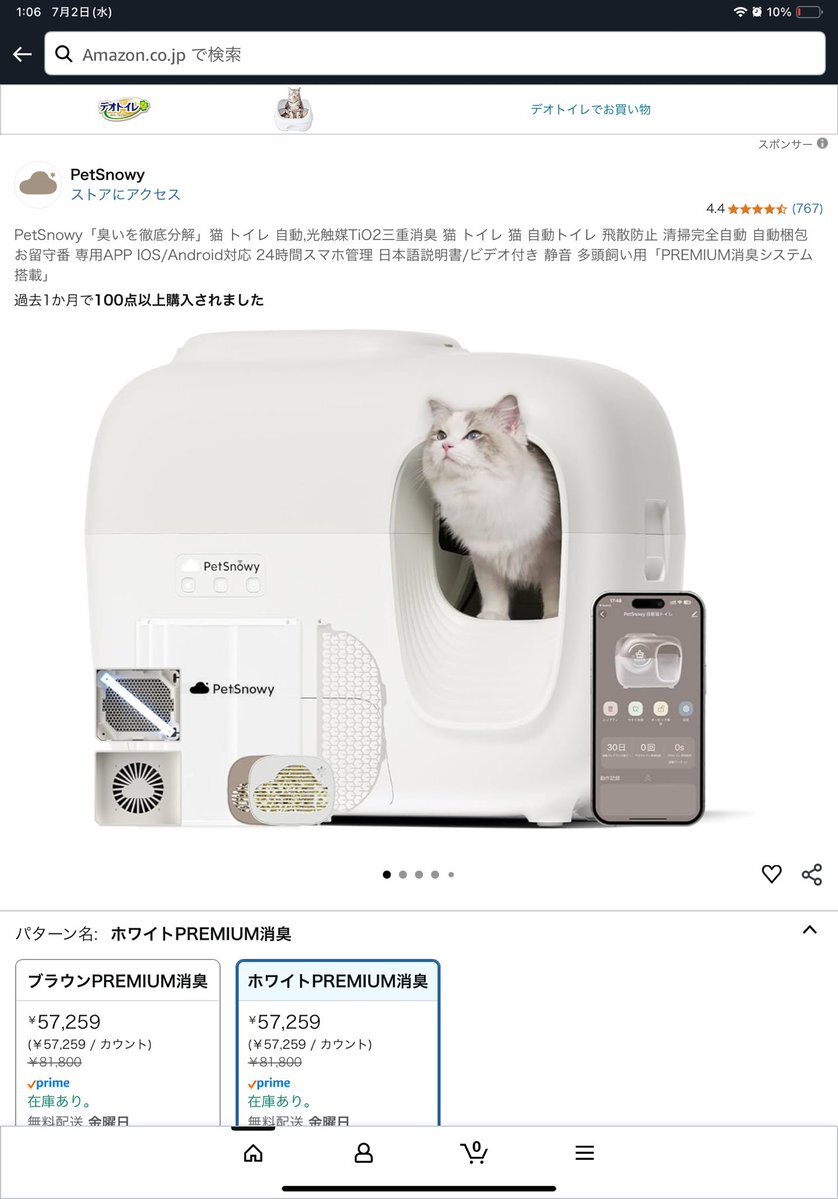Collapse the パターン名 section chevron
This screenshot has width=838, height=1199.
click(810, 930)
